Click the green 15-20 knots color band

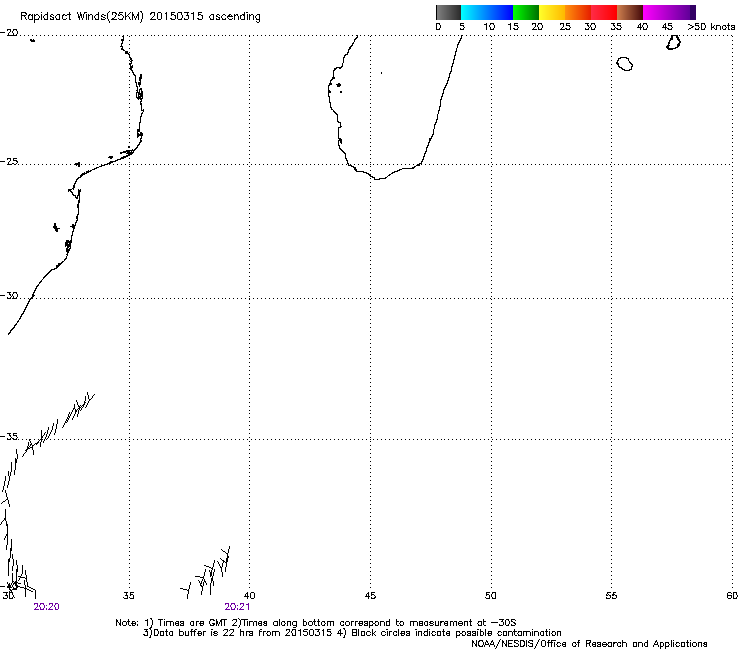(x=526, y=12)
